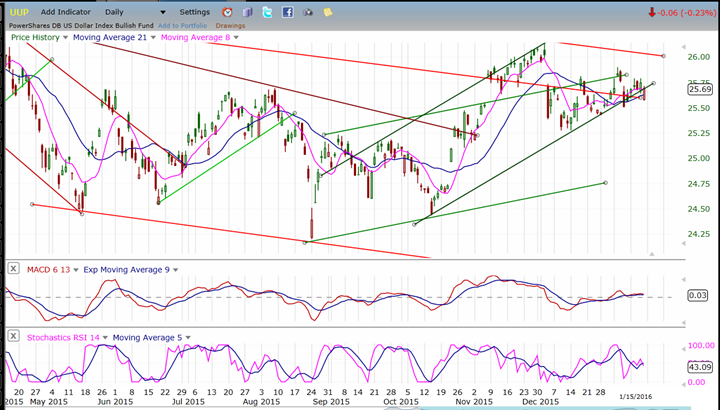Close the MACD indicator panel with X
The height and width of the screenshot is (410, 720).
(13, 269)
